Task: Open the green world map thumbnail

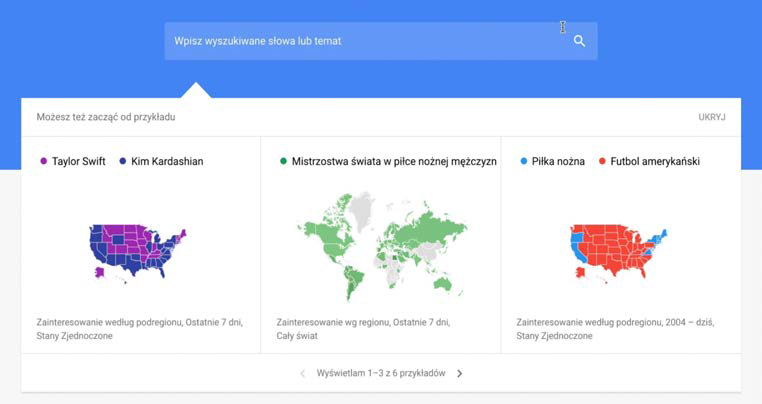Action: 380,245
